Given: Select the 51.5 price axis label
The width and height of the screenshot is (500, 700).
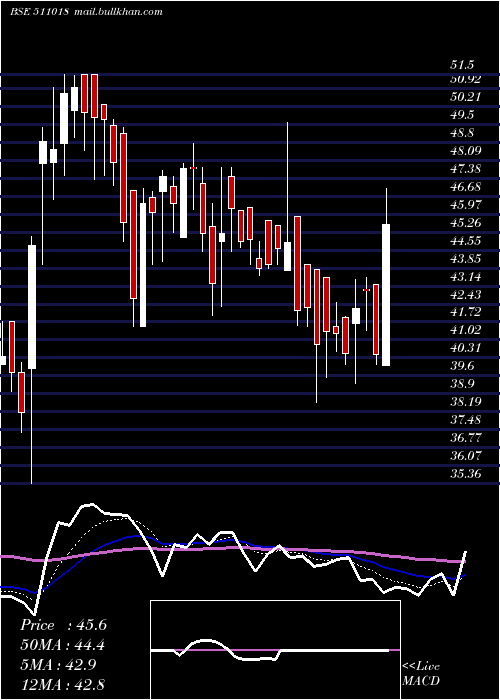Looking at the screenshot, I should coord(462,65).
